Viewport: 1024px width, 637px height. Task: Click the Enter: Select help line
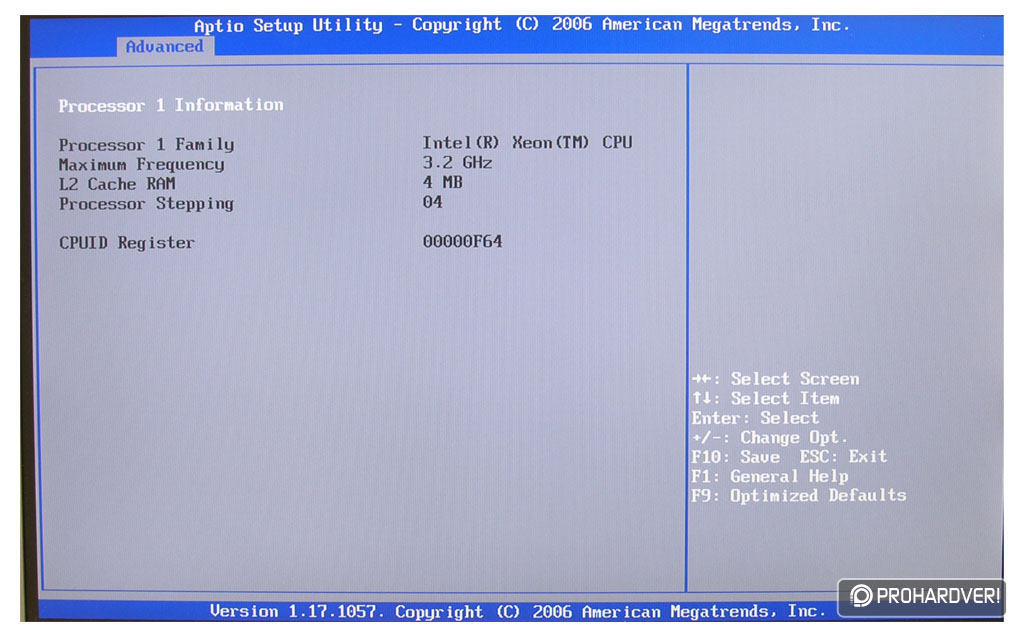click(755, 418)
